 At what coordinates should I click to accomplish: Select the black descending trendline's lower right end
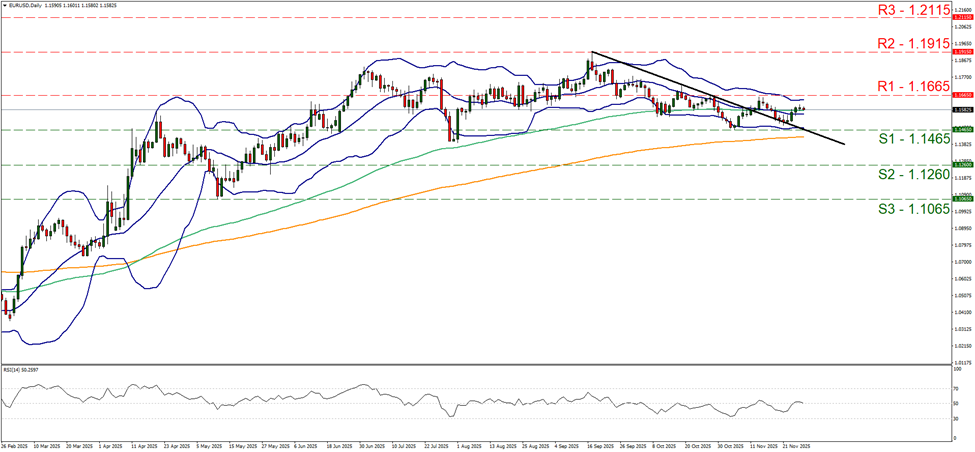(x=843, y=144)
